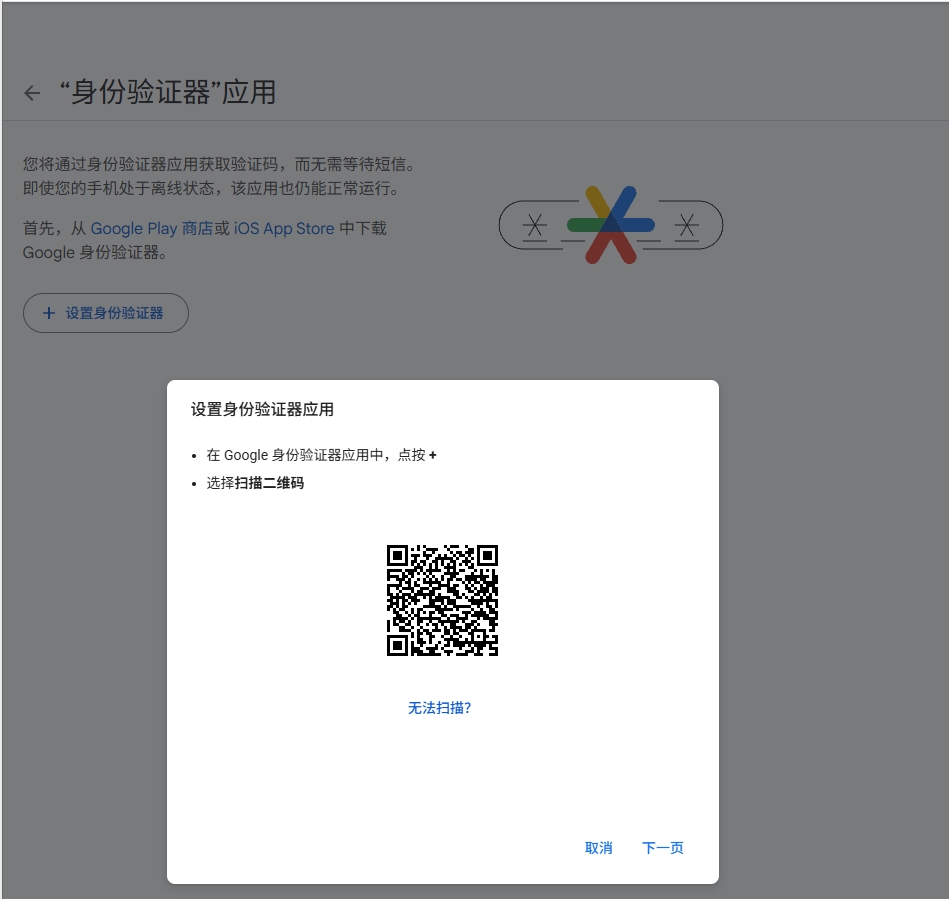Screen dimensions: 949x899
Task: Click the 无法扫描? link
Action: click(439, 708)
